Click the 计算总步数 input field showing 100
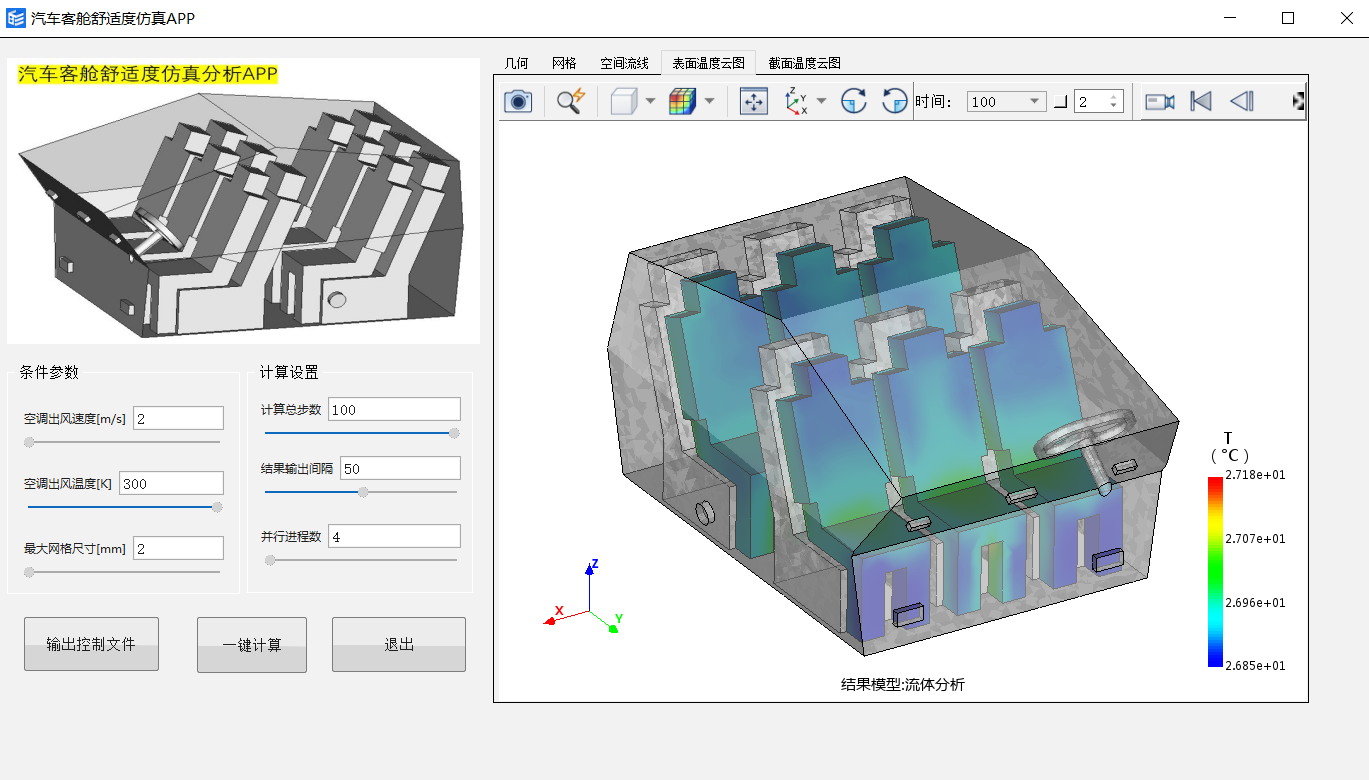Screen dimensions: 1369x780 [394, 409]
